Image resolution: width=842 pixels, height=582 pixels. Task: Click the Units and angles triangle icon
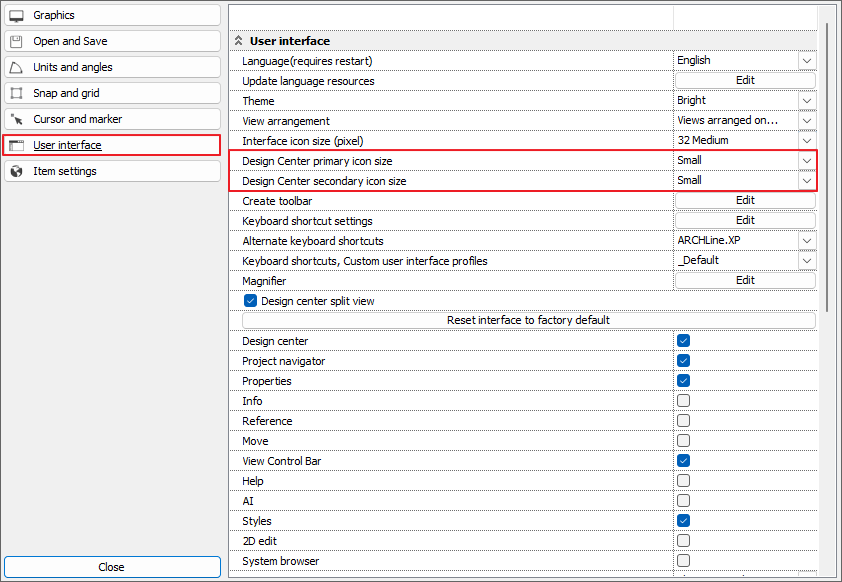(x=17, y=68)
